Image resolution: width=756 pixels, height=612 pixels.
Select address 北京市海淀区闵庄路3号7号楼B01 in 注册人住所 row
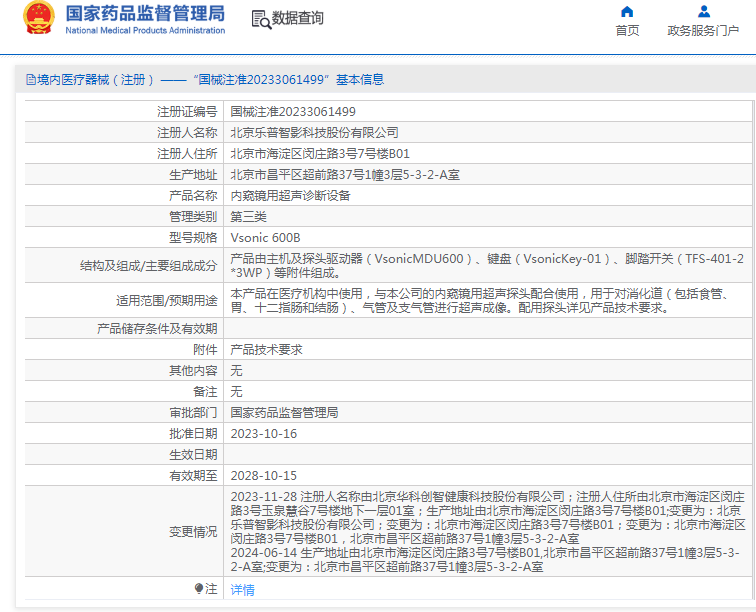pos(320,154)
